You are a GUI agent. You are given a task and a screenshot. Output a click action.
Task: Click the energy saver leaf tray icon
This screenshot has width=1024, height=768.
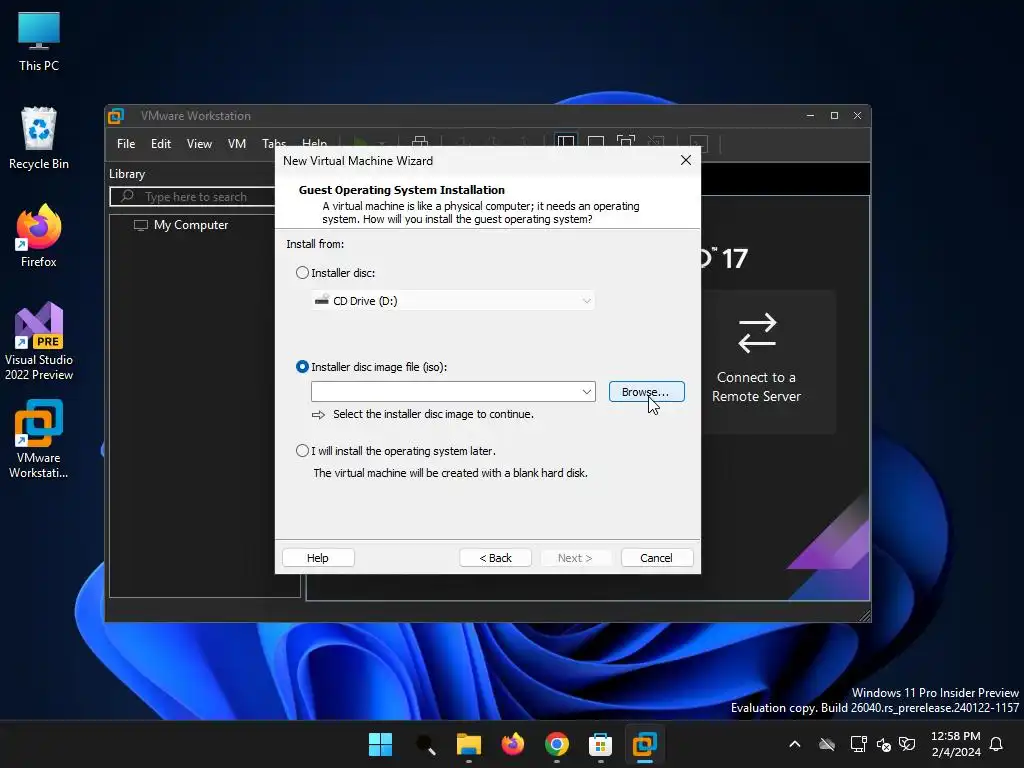(x=907, y=744)
